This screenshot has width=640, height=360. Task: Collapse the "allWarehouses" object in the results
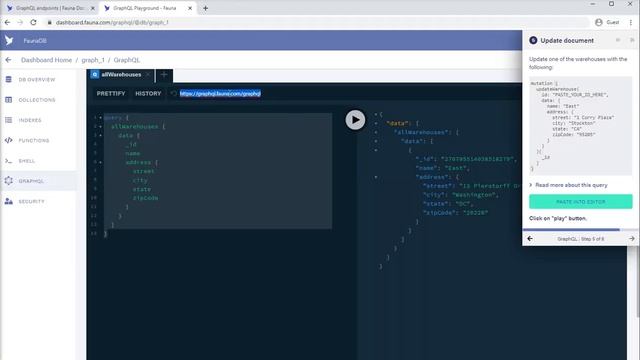pyautogui.click(x=376, y=132)
